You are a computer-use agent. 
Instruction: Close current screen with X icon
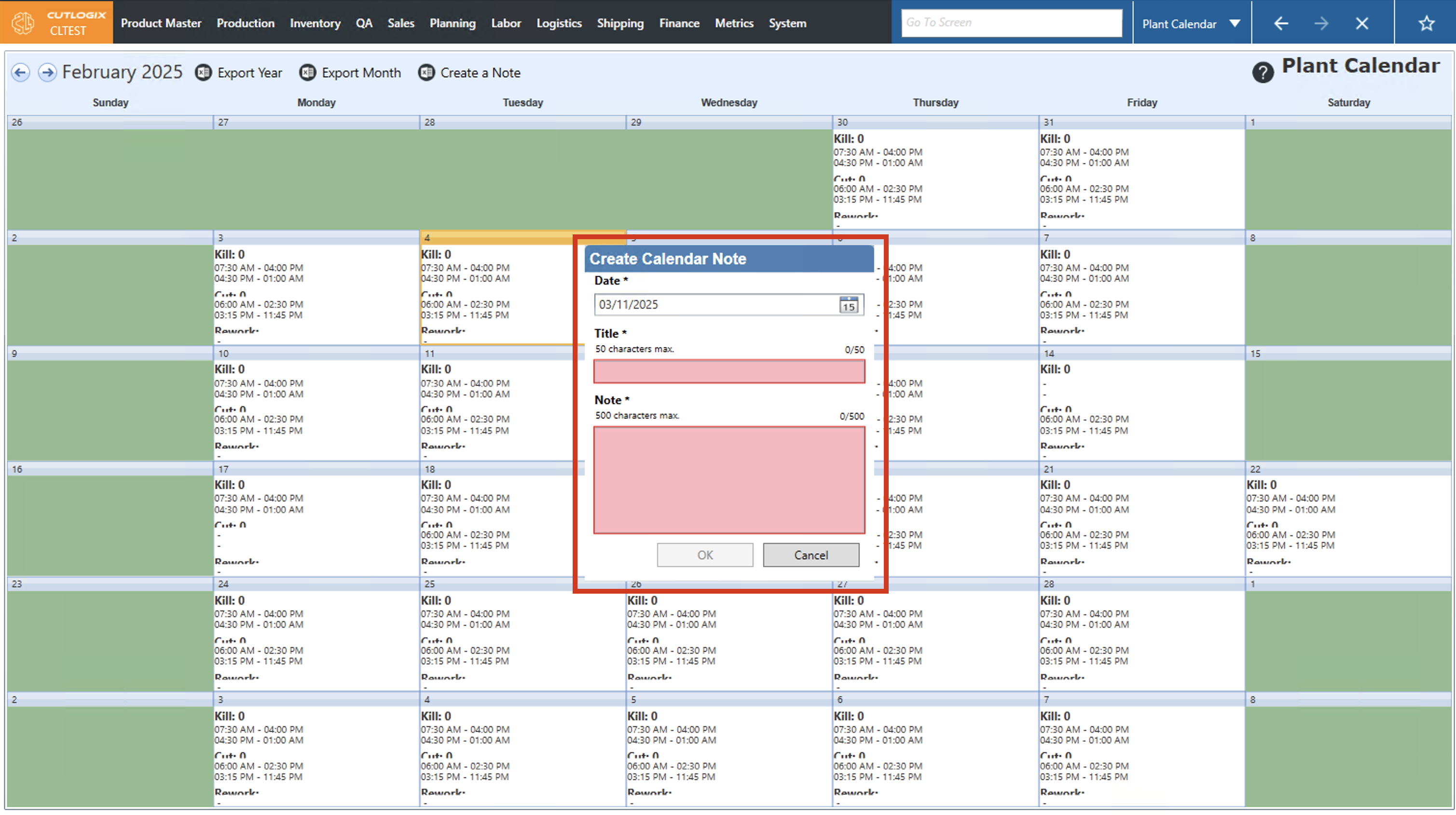point(1361,23)
